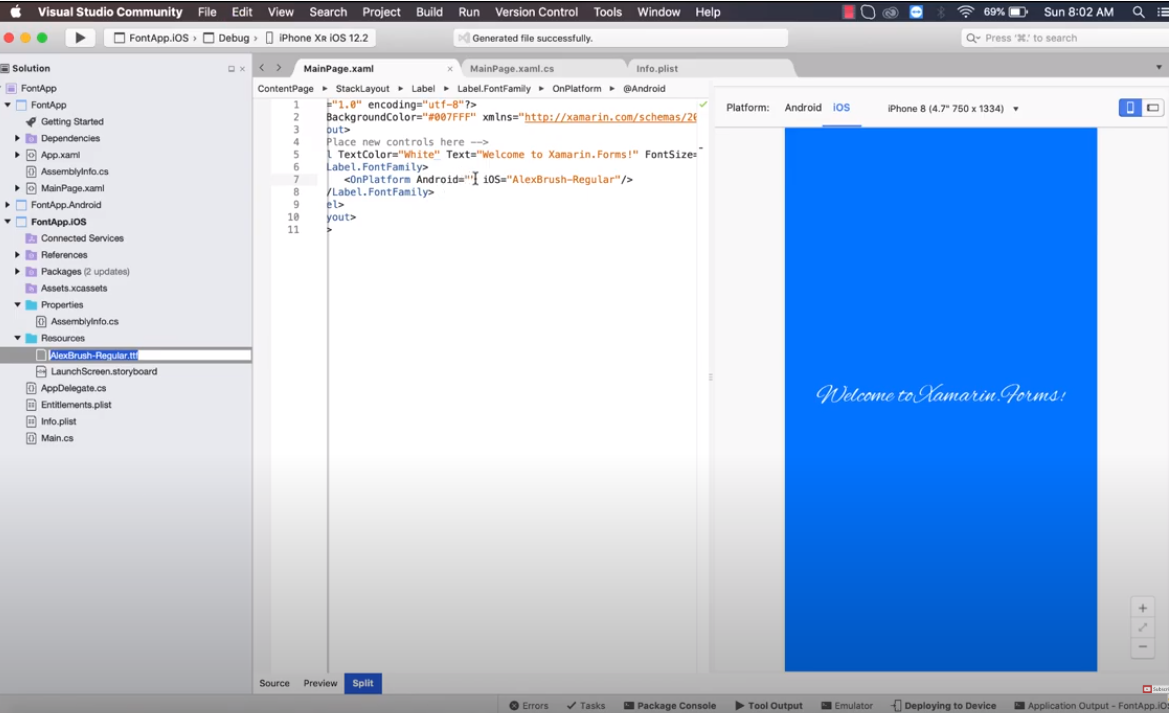Expand the FontApp.Android project

(7, 205)
